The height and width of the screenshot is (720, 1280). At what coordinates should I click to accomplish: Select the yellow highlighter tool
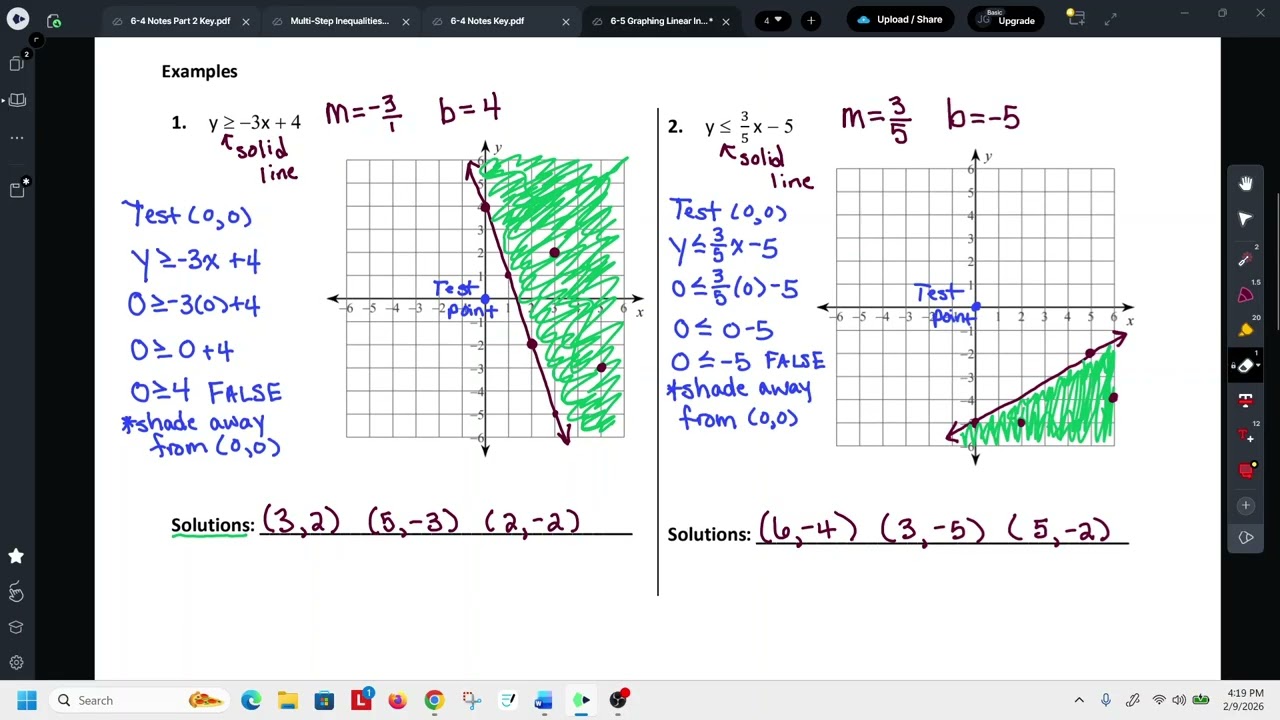1246,329
